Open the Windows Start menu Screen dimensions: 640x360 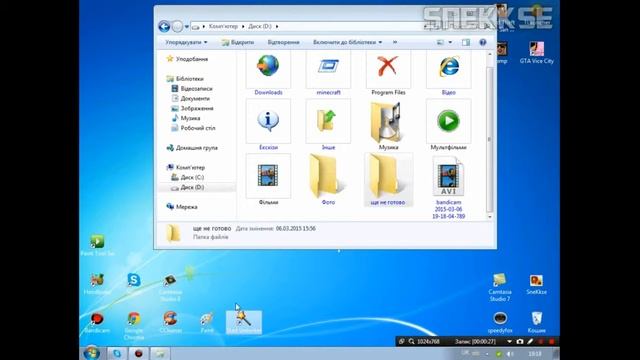91,353
